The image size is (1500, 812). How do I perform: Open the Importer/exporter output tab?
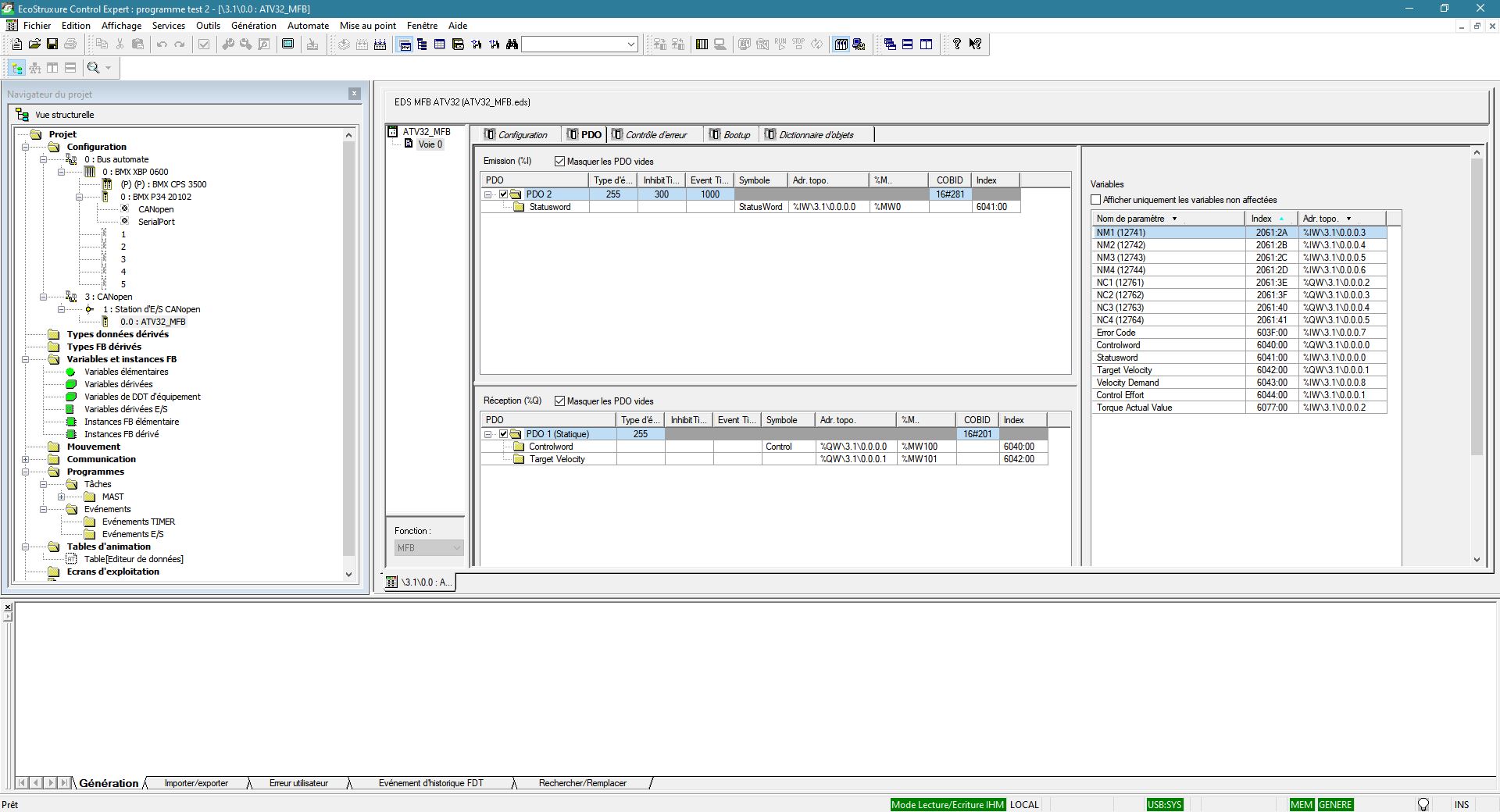click(196, 783)
